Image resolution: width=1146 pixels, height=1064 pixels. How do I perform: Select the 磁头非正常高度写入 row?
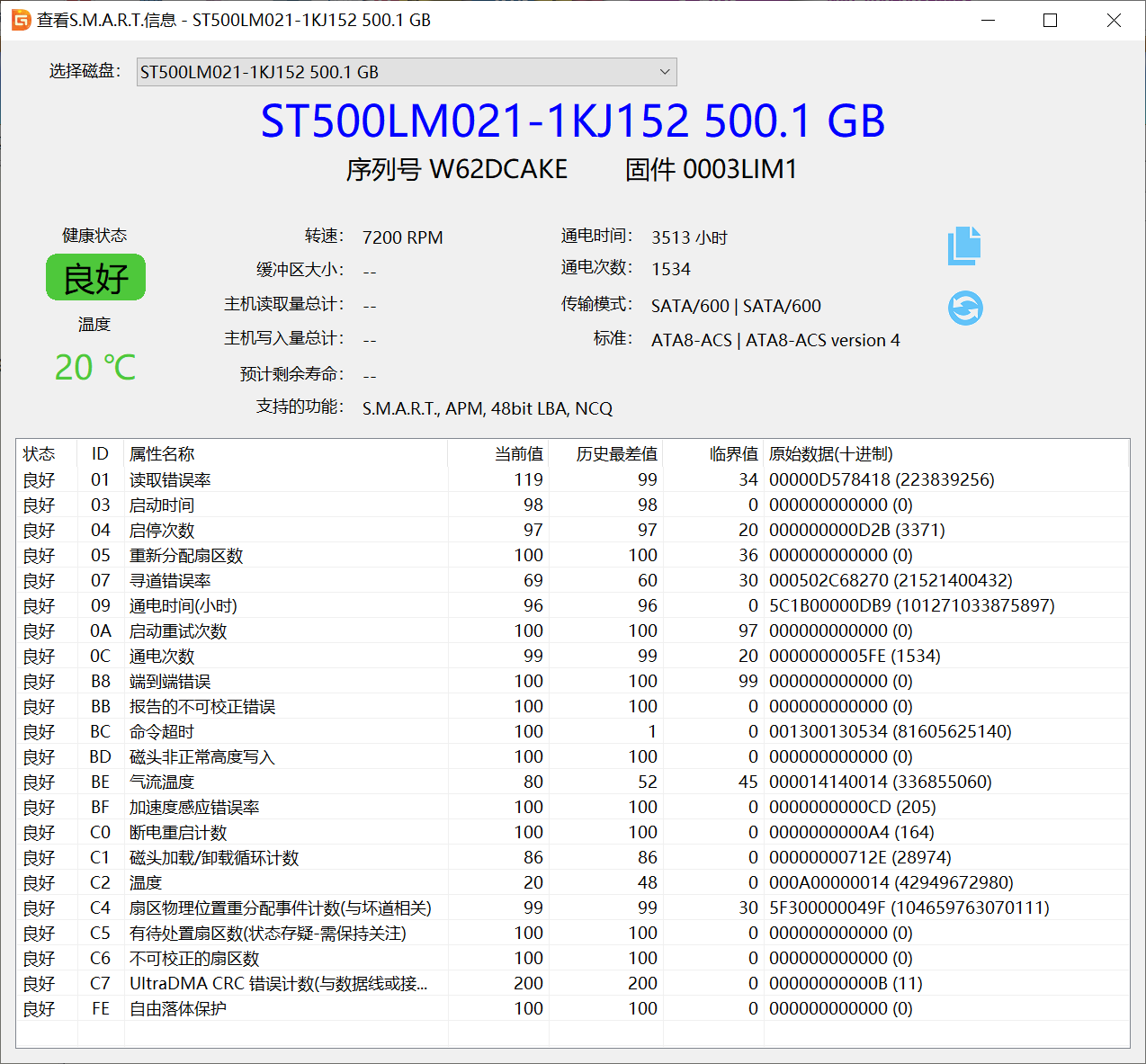tap(572, 756)
